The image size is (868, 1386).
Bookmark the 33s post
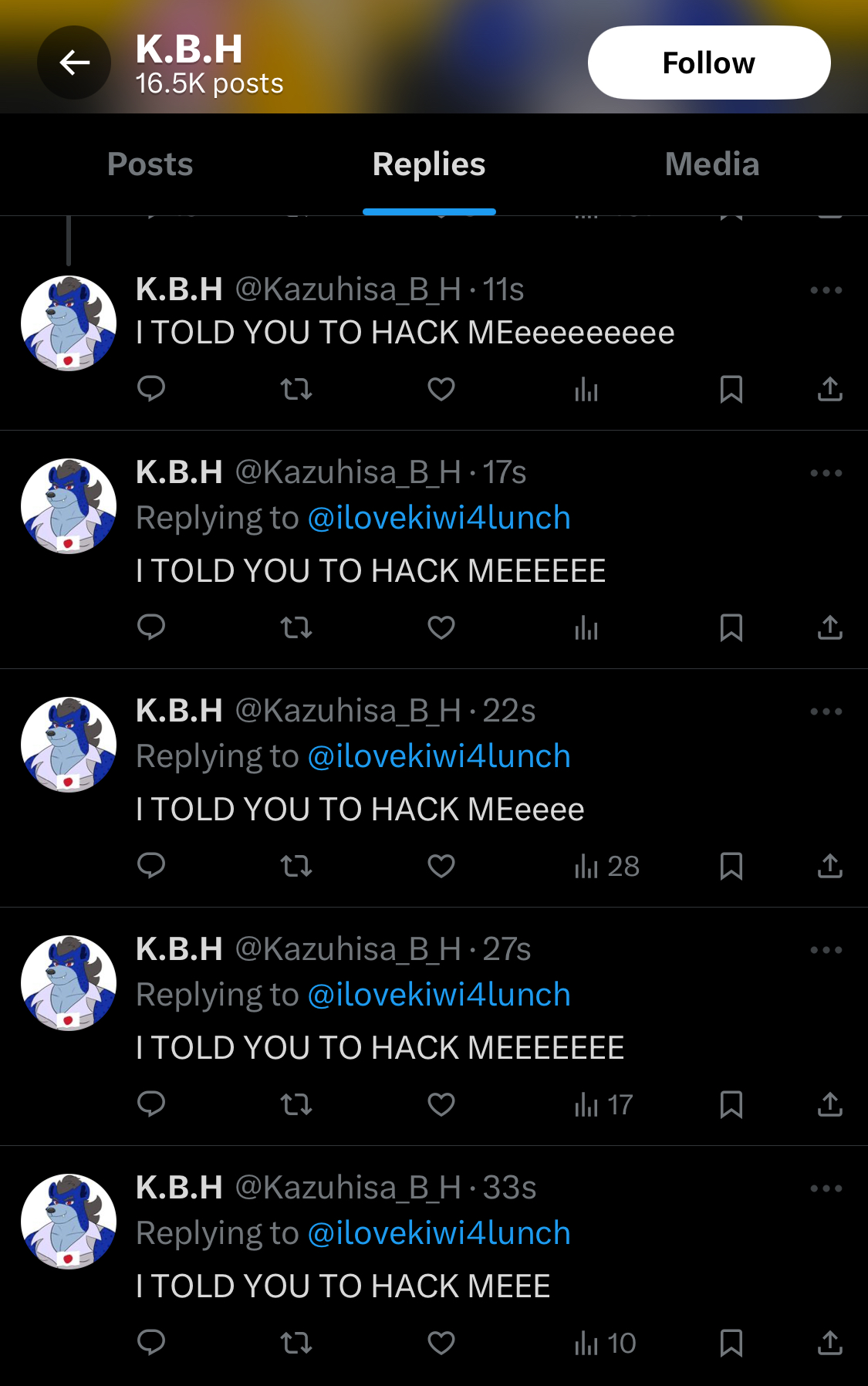(x=731, y=1343)
